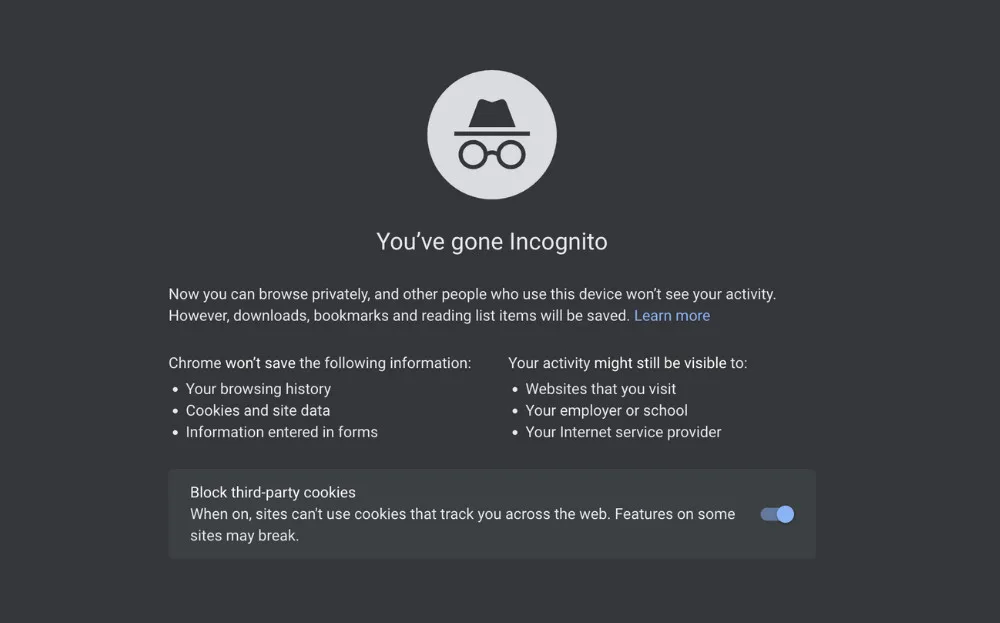Image resolution: width=1000 pixels, height=623 pixels.
Task: Select the "Your Internet service provider" bullet item
Action: (x=623, y=433)
